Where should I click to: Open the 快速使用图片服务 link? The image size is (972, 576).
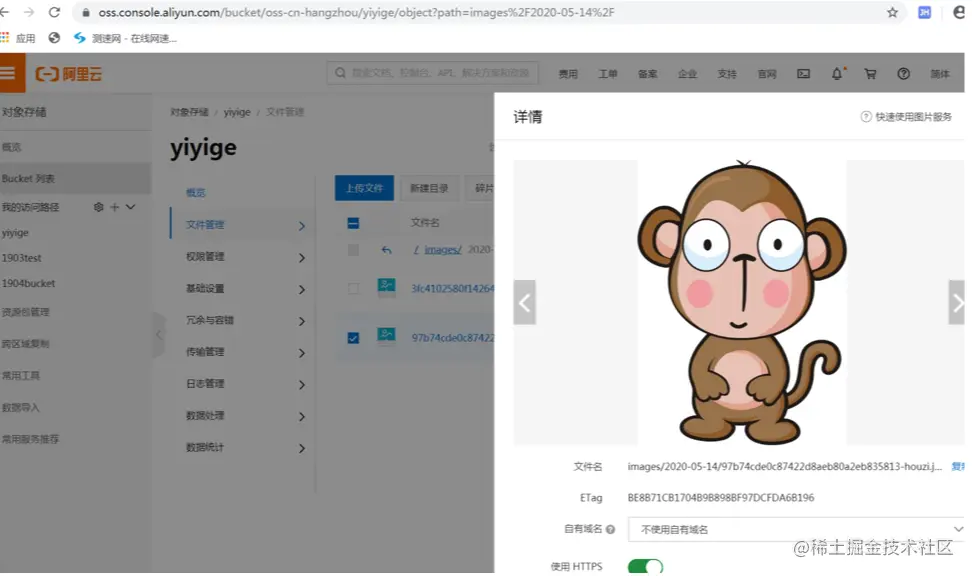click(913, 117)
